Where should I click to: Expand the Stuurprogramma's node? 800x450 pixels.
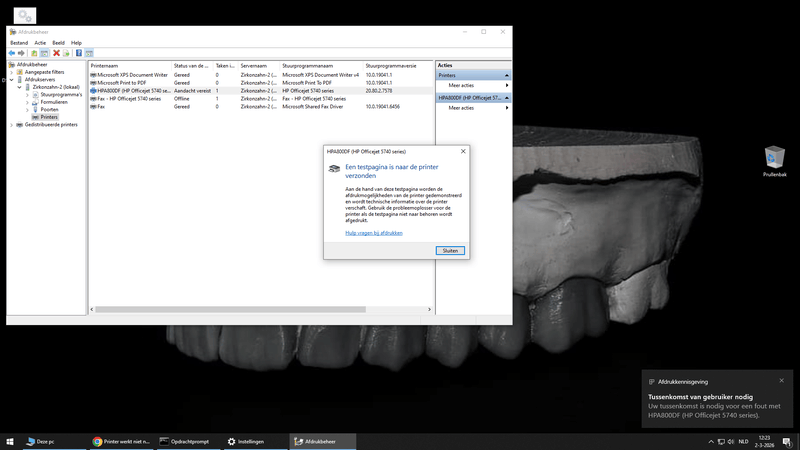click(x=28, y=95)
